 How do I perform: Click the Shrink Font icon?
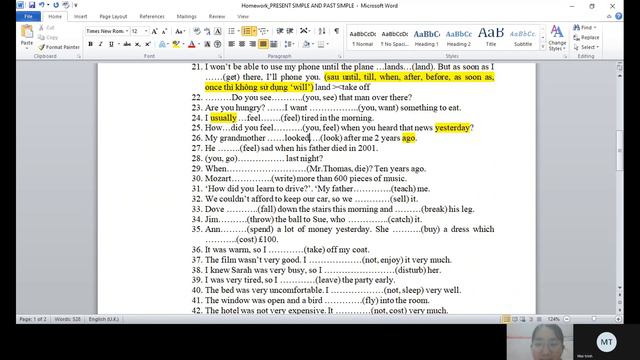[164, 31]
